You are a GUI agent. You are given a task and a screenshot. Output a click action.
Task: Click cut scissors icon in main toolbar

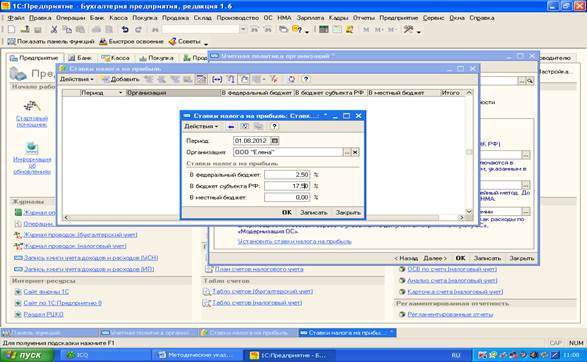[54, 30]
